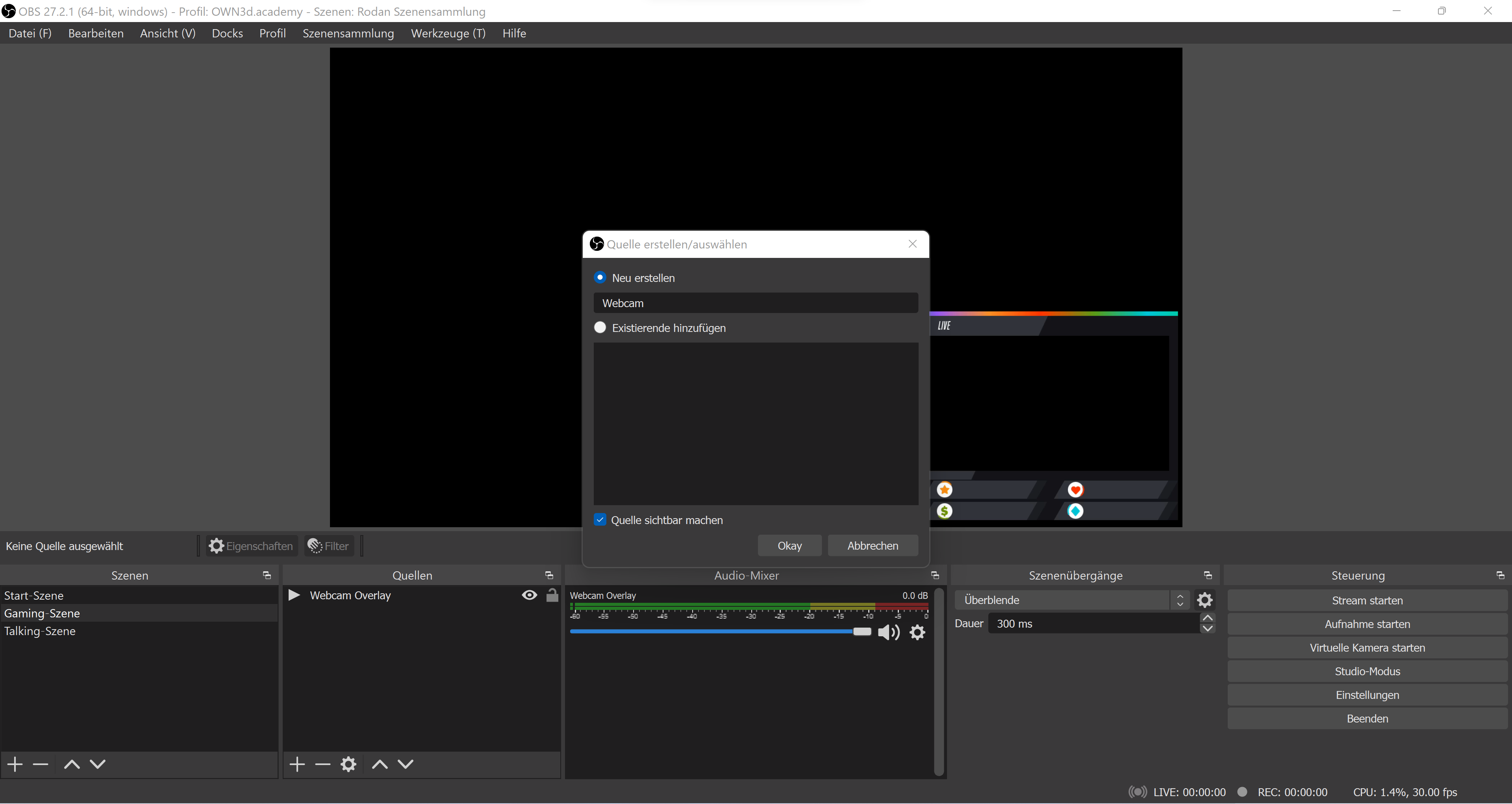Add a new scene with plus icon
The image size is (1512, 804).
point(15,764)
